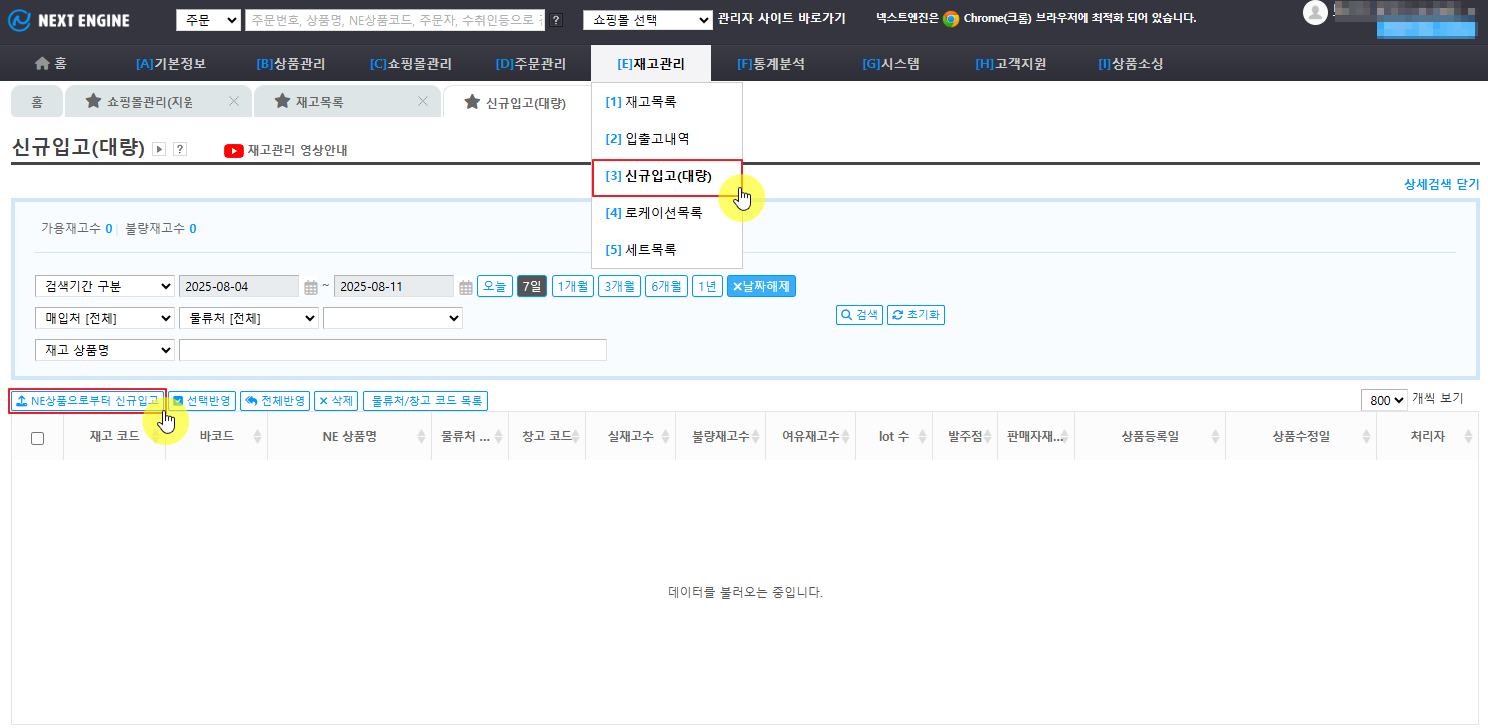Open the start date calendar picker

tap(311, 287)
